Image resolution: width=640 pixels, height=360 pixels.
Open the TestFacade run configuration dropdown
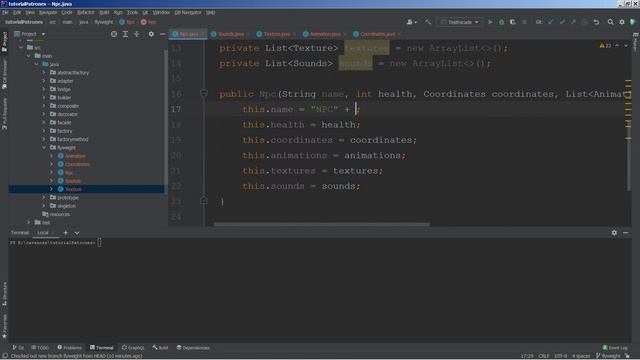[x=460, y=22]
